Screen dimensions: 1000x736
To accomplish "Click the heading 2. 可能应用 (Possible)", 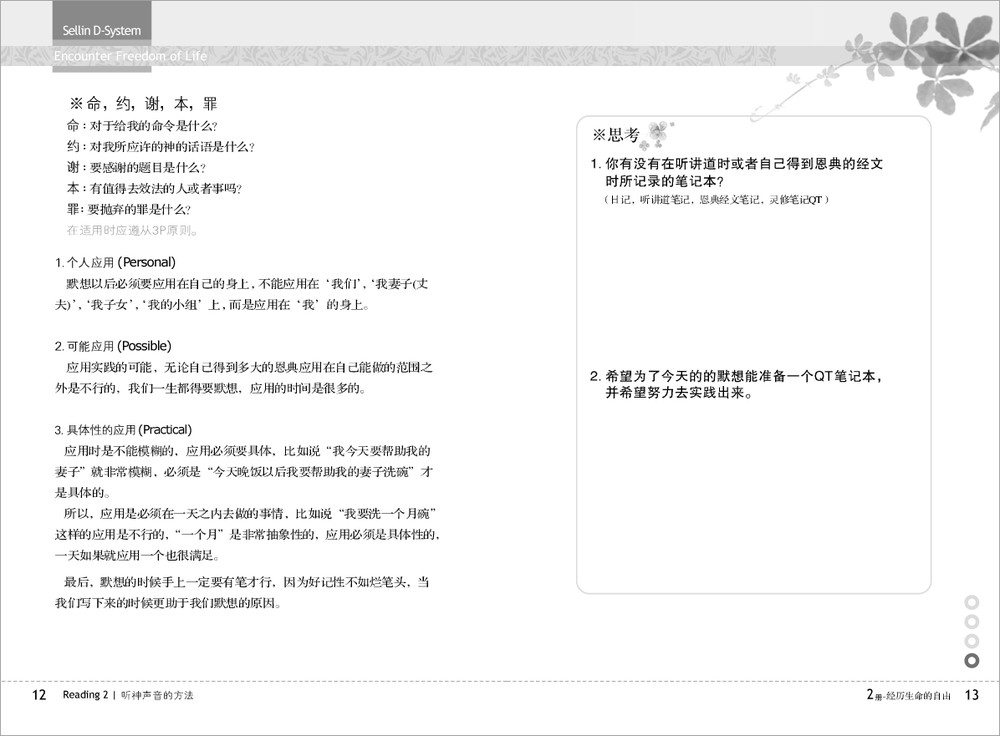I will coord(112,346).
